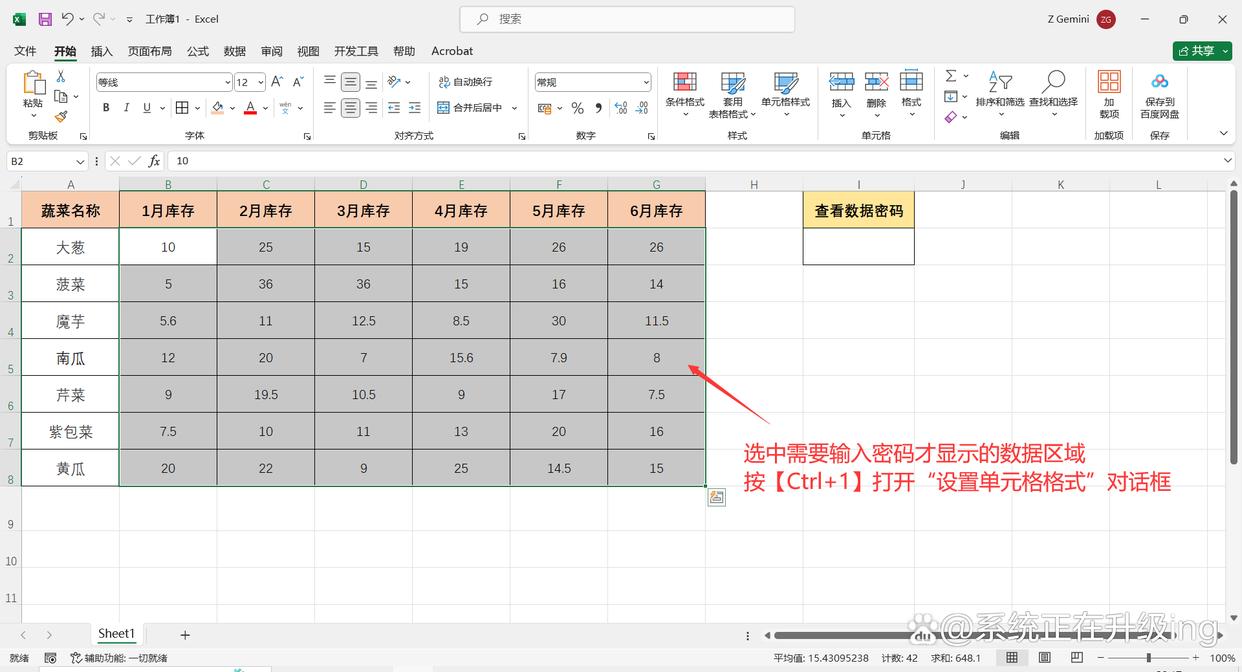Open the number format dropdown (常规)
The image size is (1242, 672).
(646, 82)
